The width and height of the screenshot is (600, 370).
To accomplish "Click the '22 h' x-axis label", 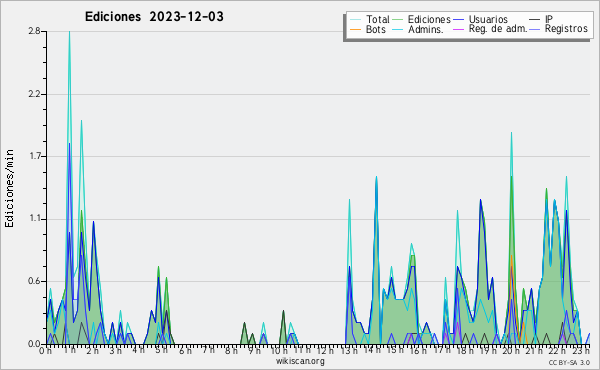I will click(558, 351).
